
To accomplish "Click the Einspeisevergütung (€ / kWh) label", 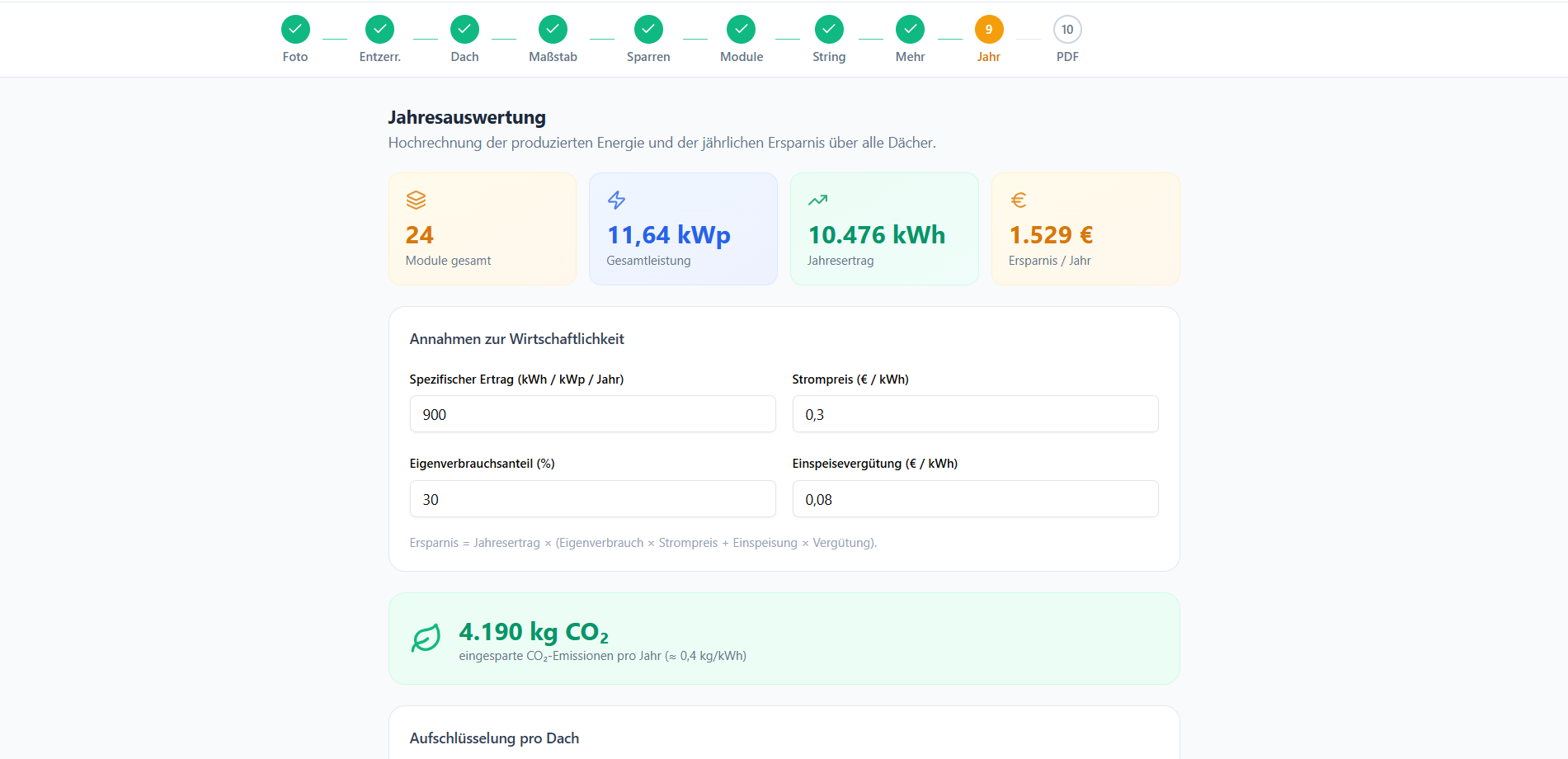I will [x=875, y=464].
